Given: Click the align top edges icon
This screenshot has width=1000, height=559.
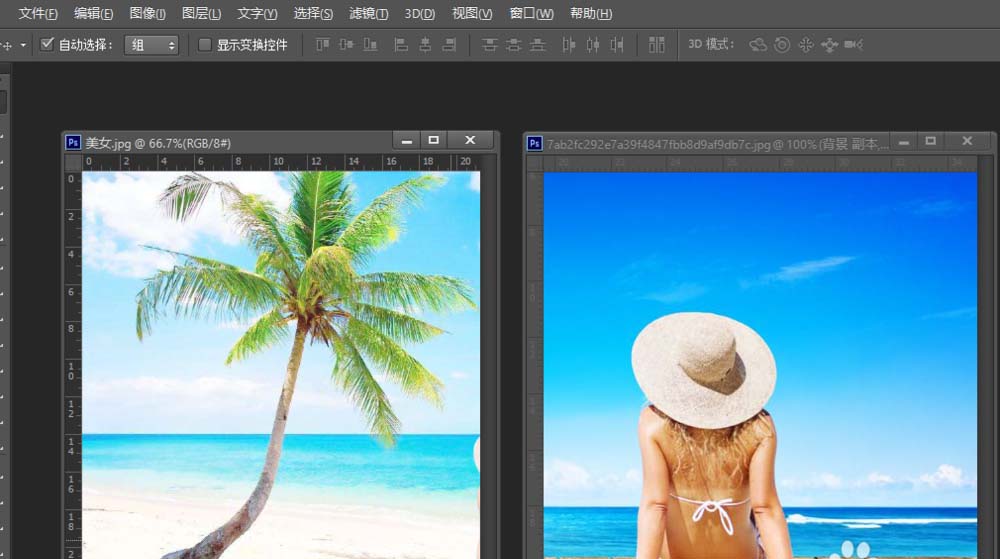Looking at the screenshot, I should point(322,45).
